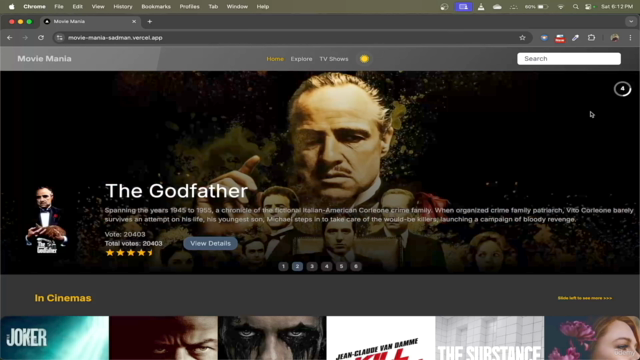The width and height of the screenshot is (640, 360).
Task: Focus the Search input field
Action: [x=569, y=59]
